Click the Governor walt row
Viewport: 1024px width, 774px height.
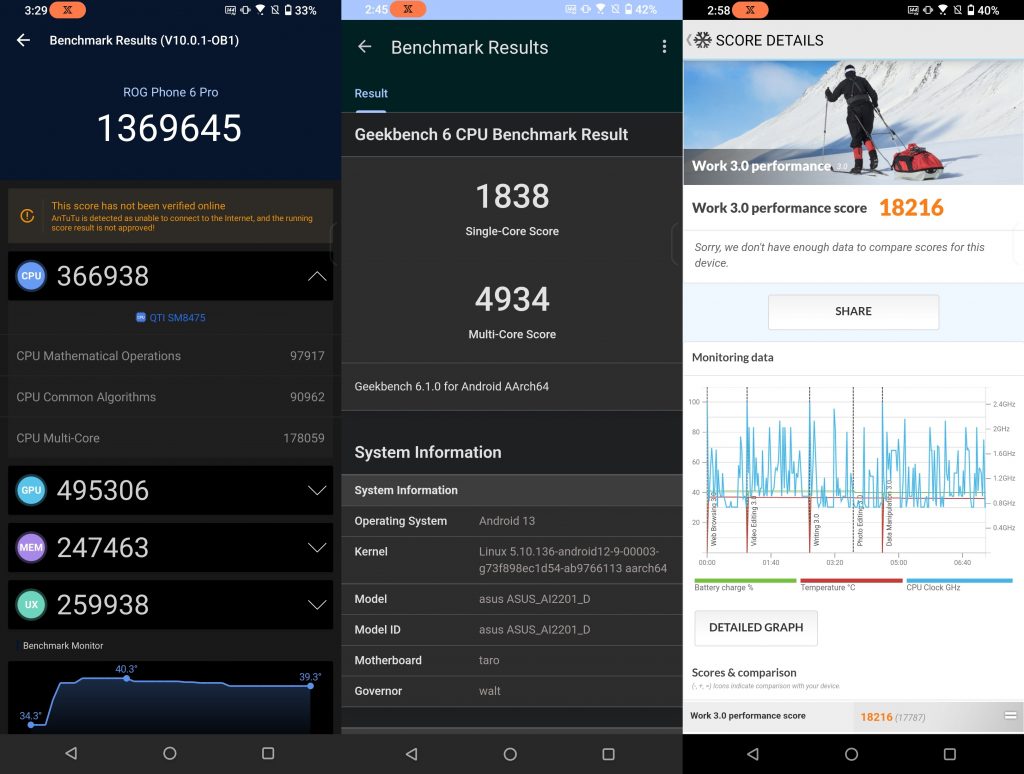[512, 691]
